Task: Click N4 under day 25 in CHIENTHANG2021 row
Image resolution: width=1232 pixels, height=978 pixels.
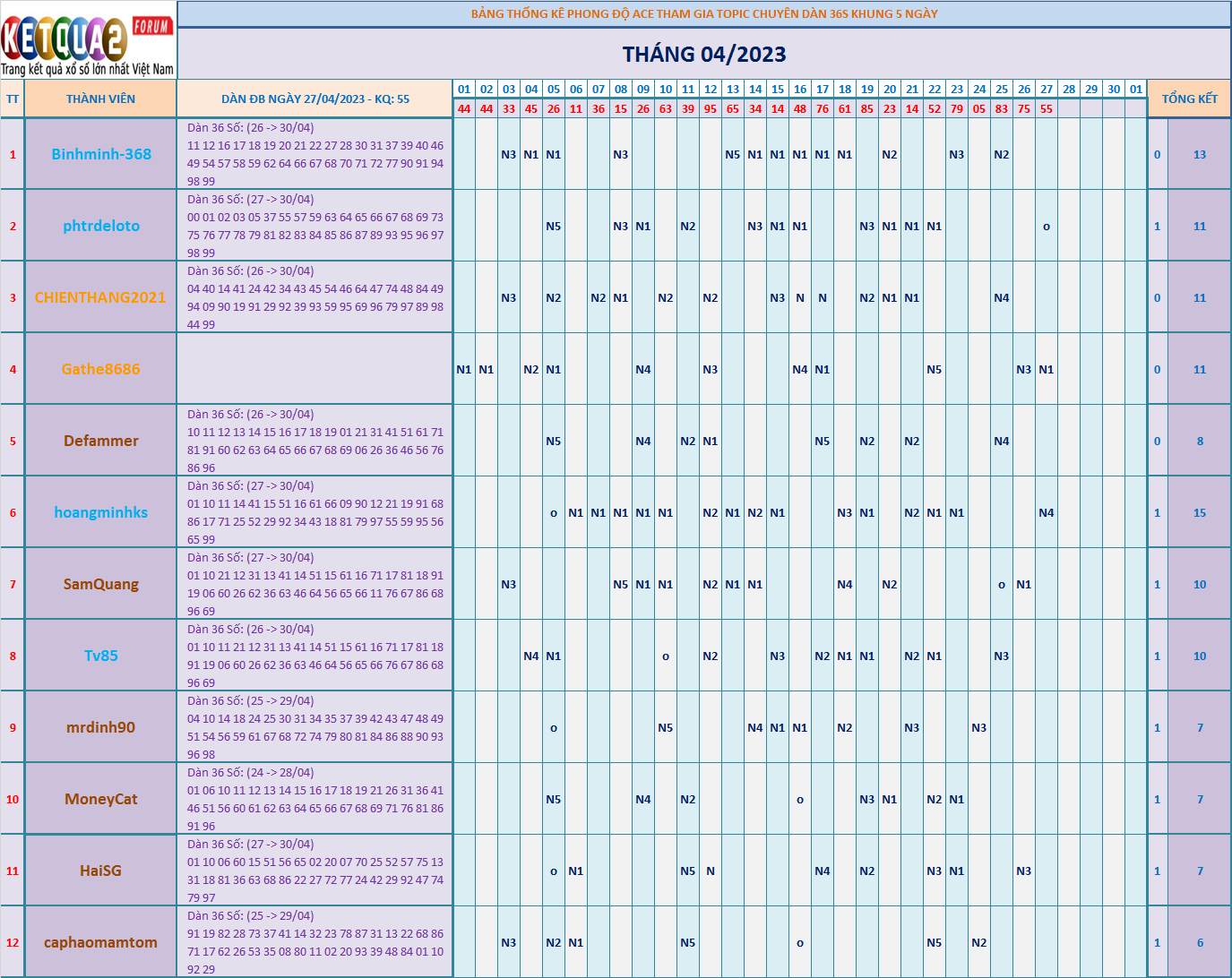Action: click(x=1002, y=298)
